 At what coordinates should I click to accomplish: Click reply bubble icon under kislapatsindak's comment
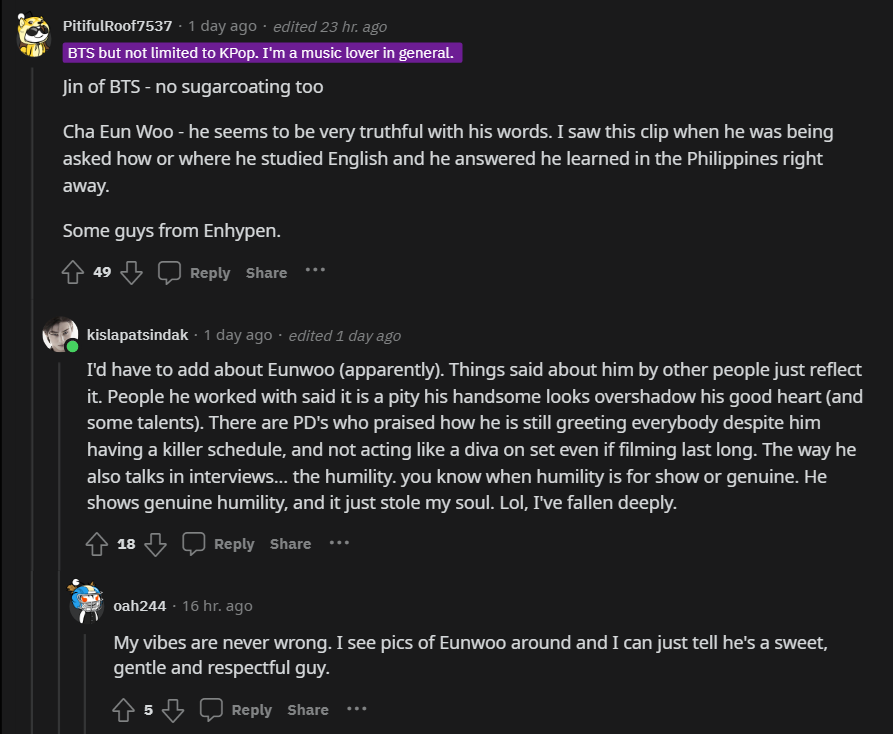point(194,544)
